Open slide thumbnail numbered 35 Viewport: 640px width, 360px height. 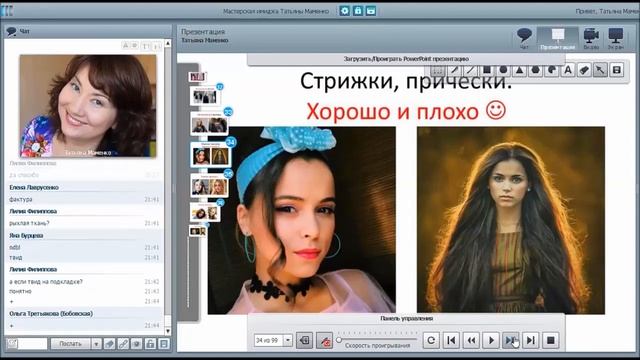coord(209,186)
